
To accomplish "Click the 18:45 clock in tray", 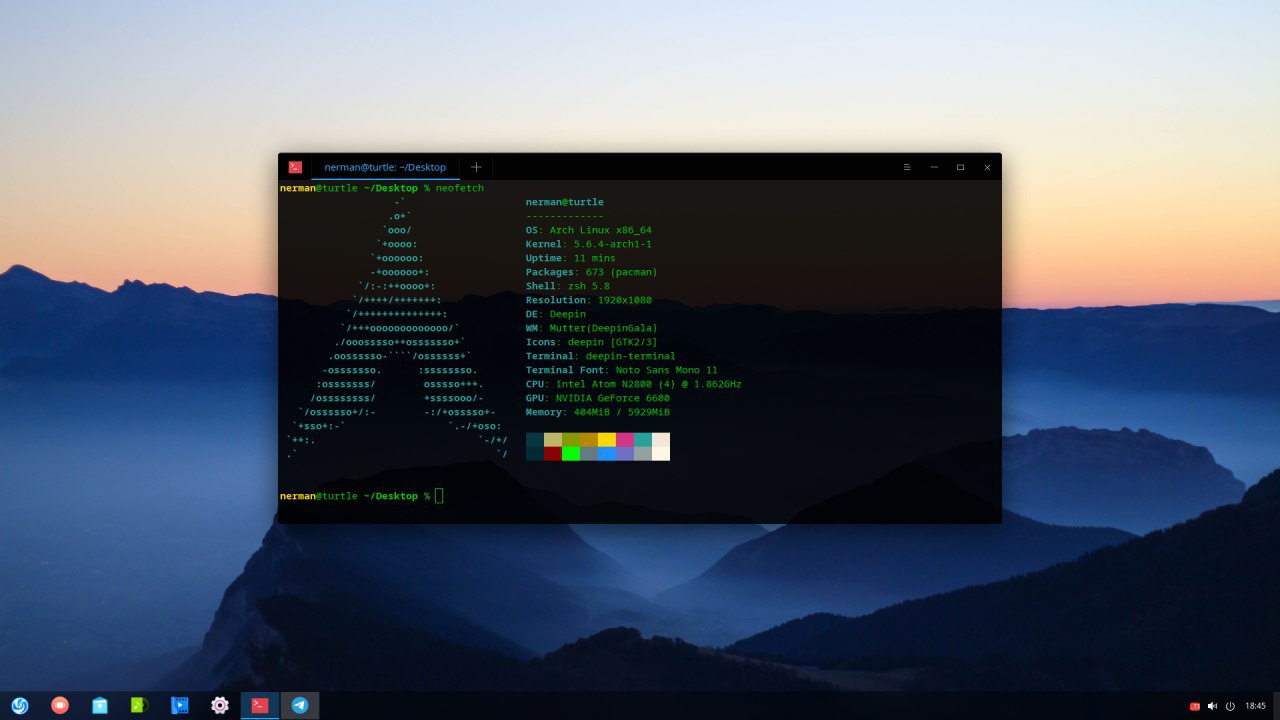I will (1255, 706).
